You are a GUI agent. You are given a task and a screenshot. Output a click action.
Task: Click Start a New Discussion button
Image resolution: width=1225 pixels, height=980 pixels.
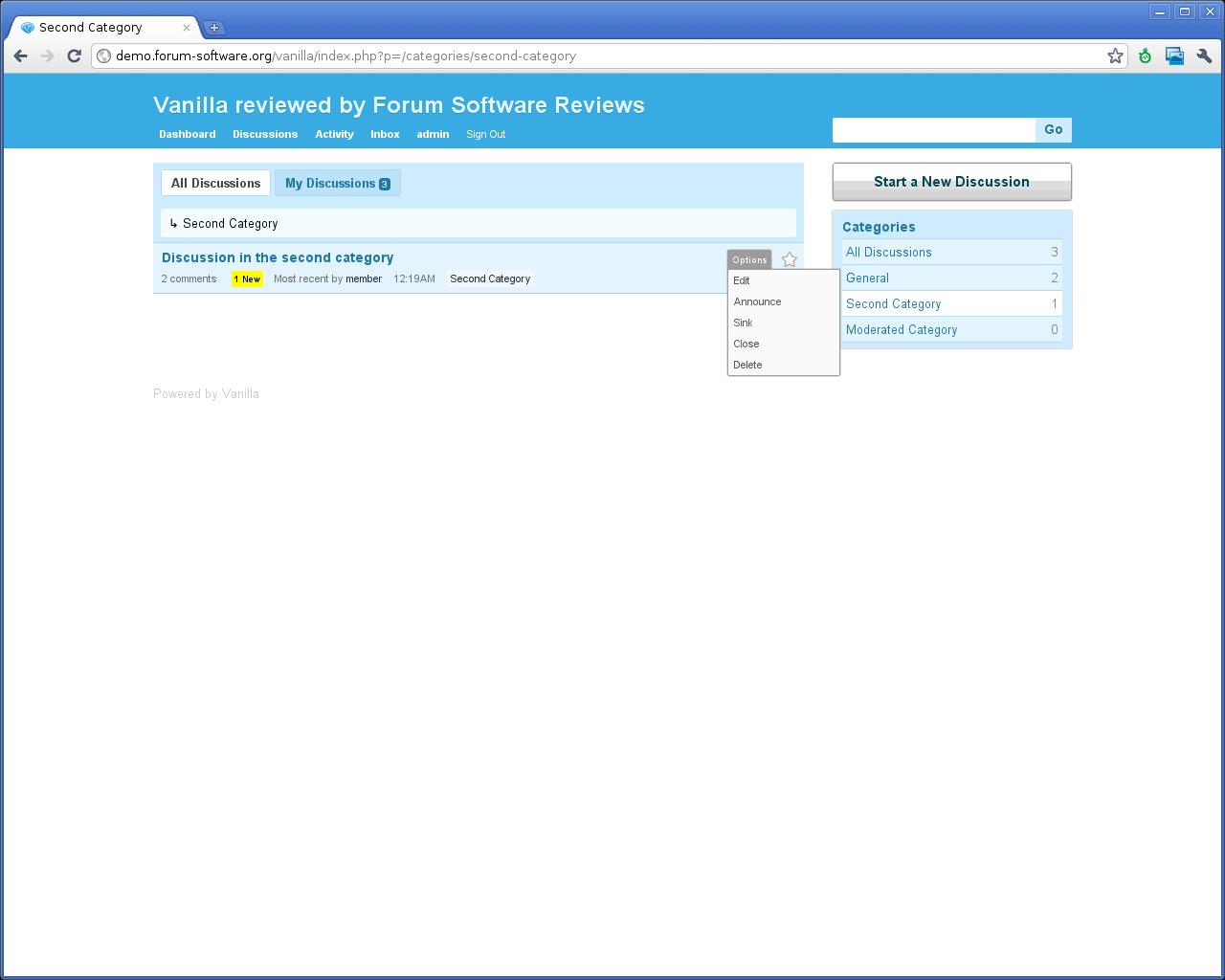[952, 182]
